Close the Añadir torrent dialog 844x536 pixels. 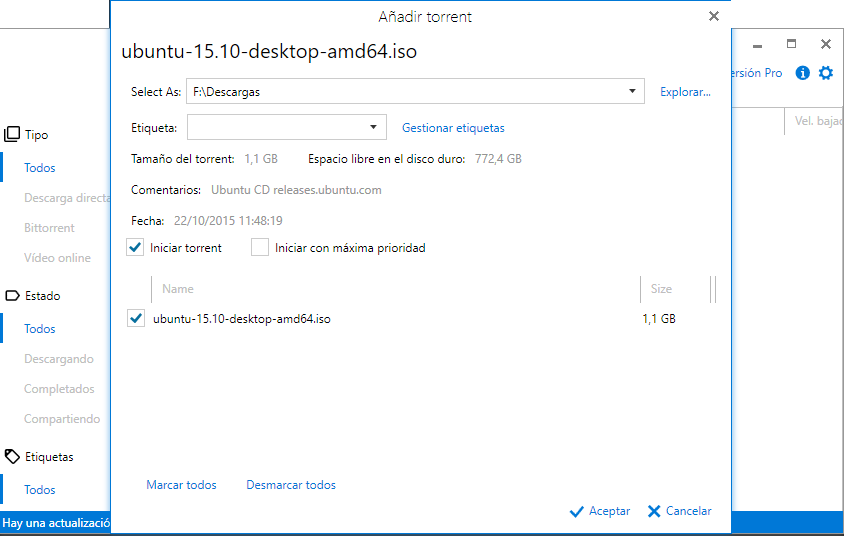714,16
